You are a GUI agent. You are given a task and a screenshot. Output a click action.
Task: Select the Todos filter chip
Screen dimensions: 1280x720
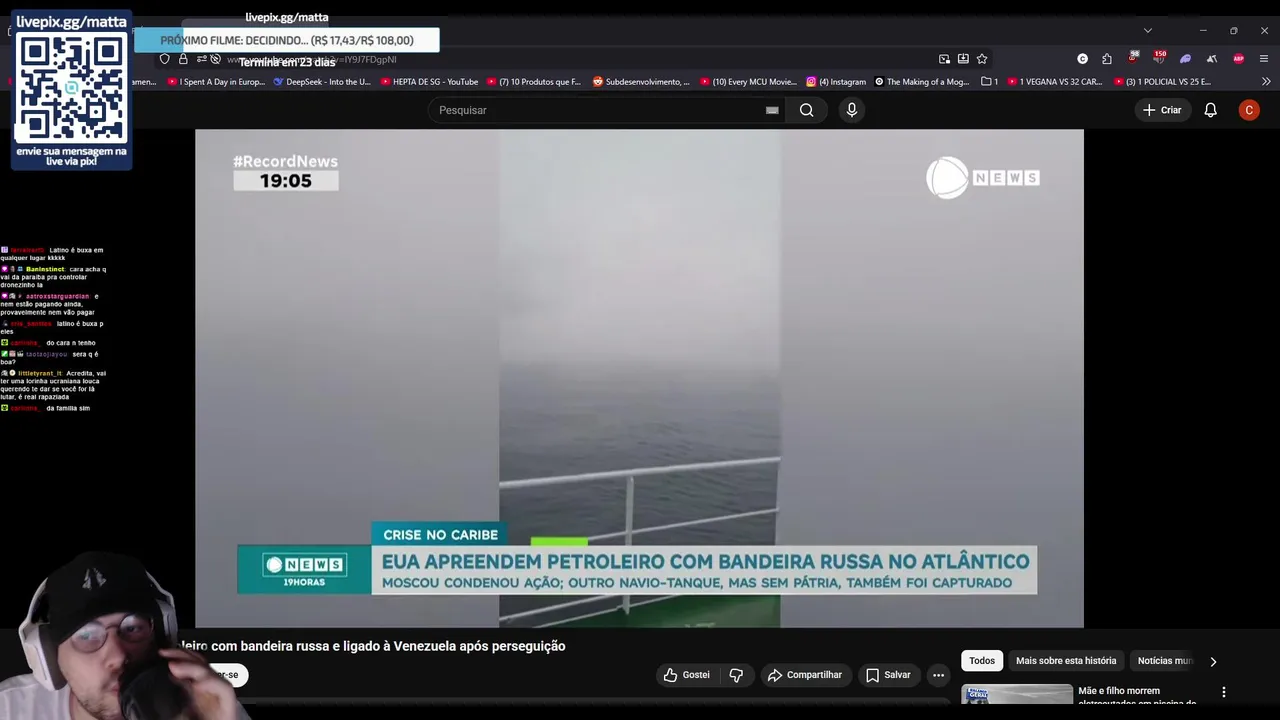click(x=982, y=661)
